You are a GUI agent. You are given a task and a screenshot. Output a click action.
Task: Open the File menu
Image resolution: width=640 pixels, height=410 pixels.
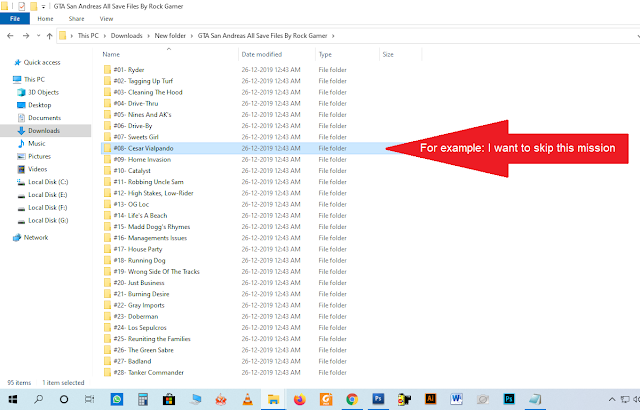15,19
